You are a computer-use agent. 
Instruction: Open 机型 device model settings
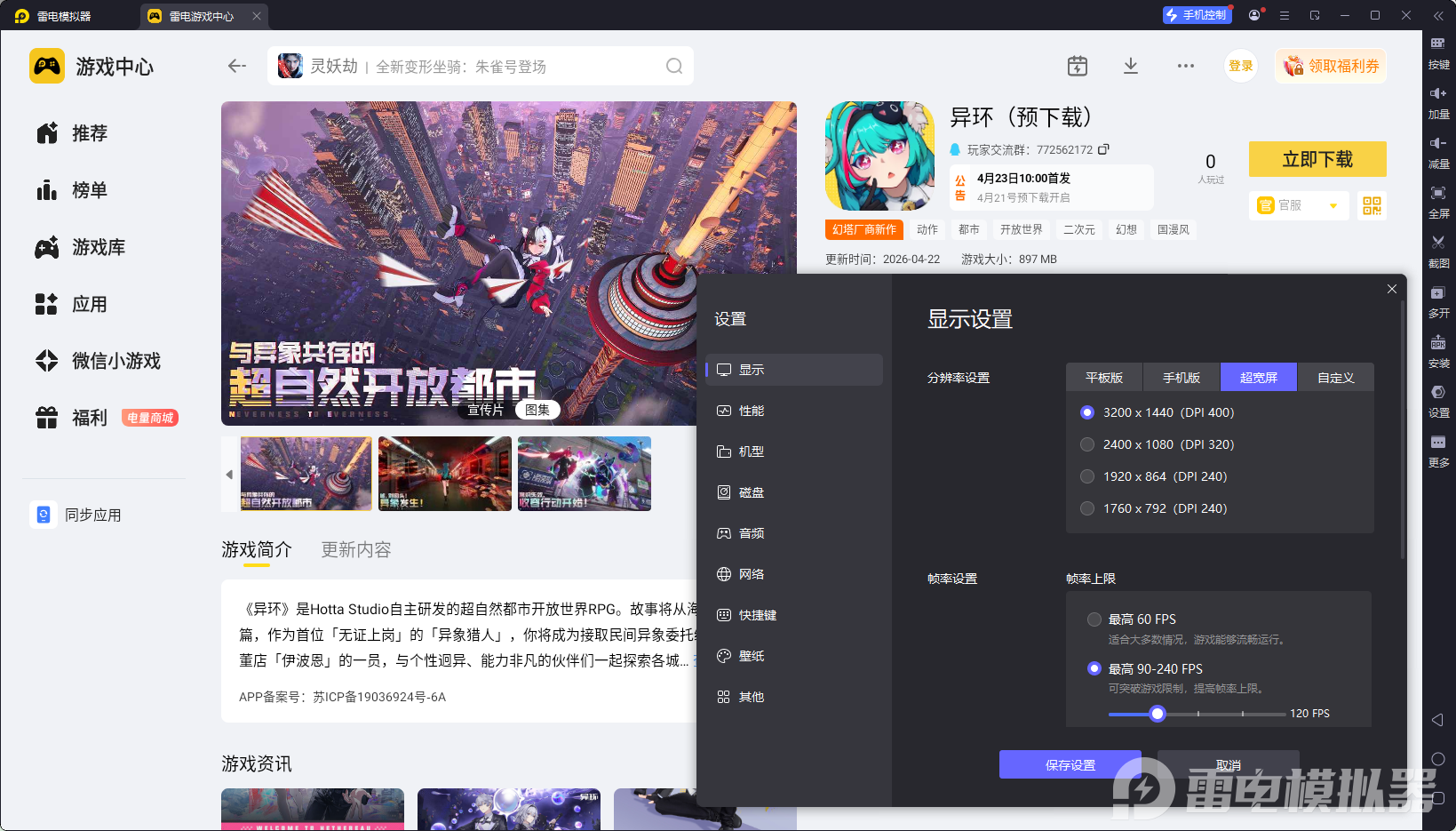(x=794, y=451)
